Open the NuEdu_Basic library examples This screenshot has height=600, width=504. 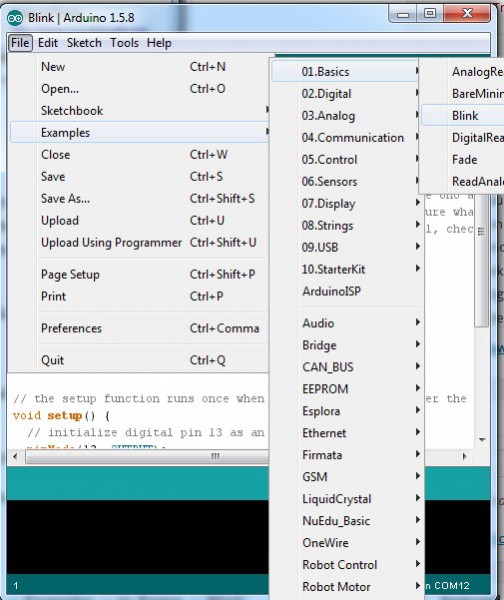(x=346, y=521)
